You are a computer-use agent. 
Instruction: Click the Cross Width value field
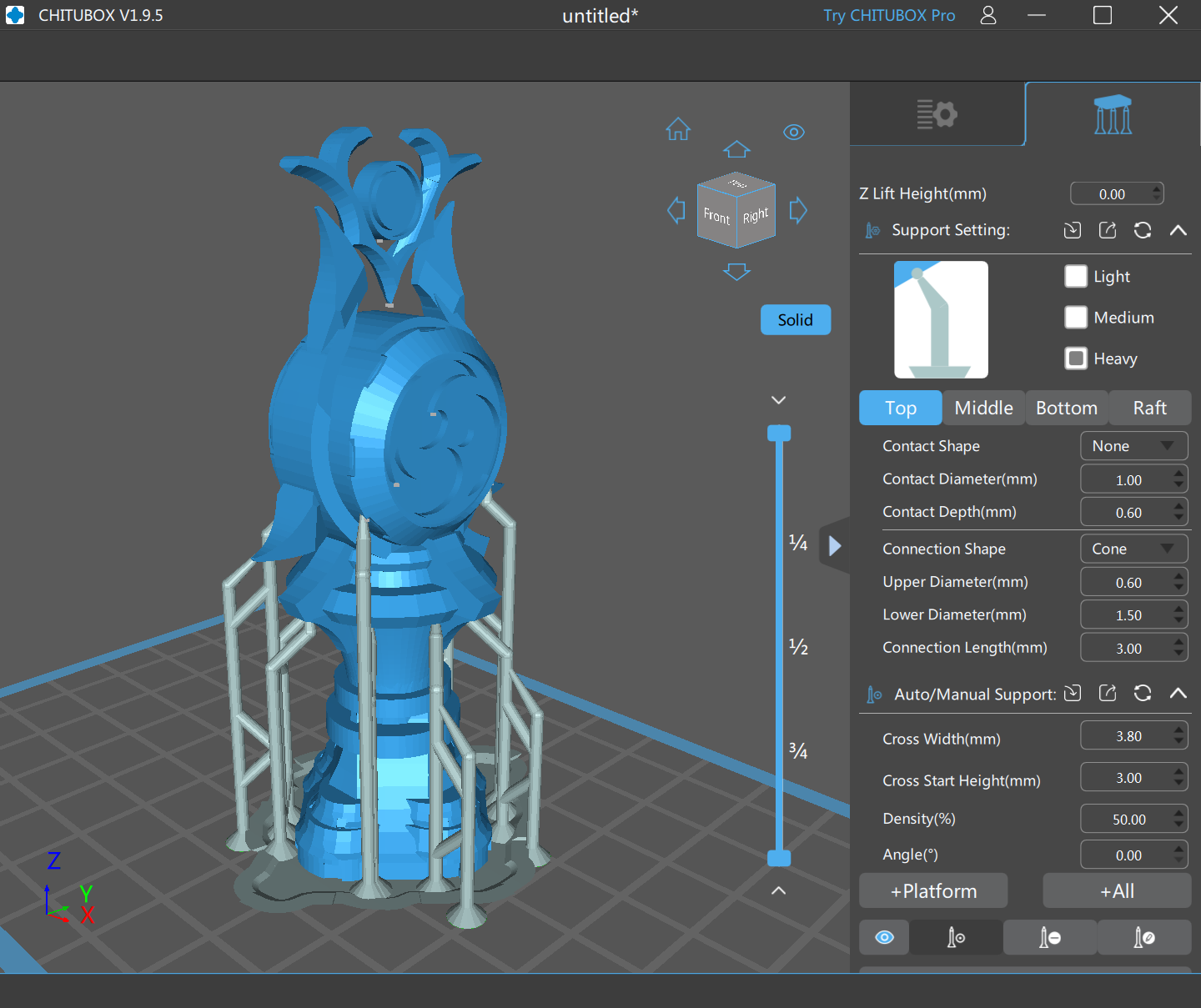pyautogui.click(x=1134, y=735)
